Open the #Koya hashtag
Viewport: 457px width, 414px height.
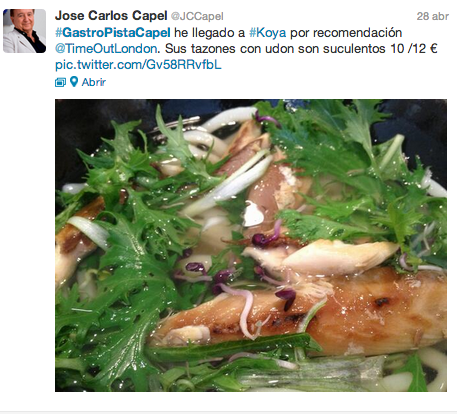tap(267, 33)
